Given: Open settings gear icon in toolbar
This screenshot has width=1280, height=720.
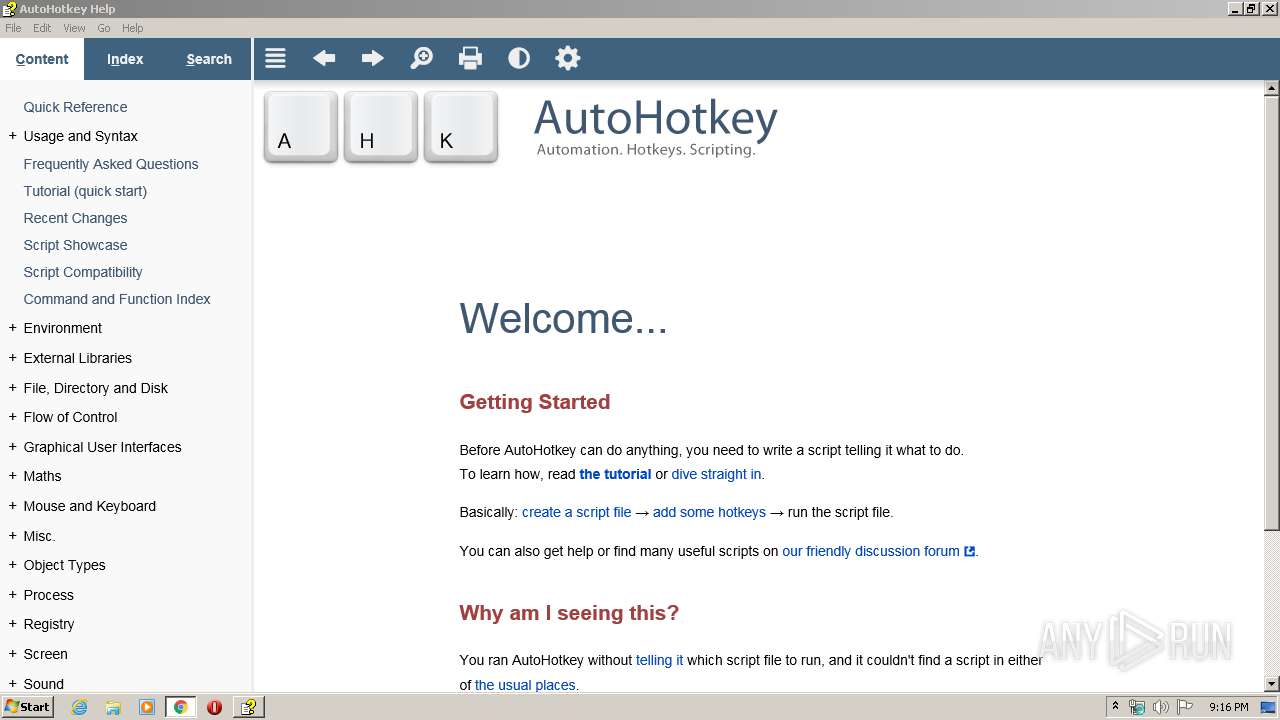Looking at the screenshot, I should 568,58.
